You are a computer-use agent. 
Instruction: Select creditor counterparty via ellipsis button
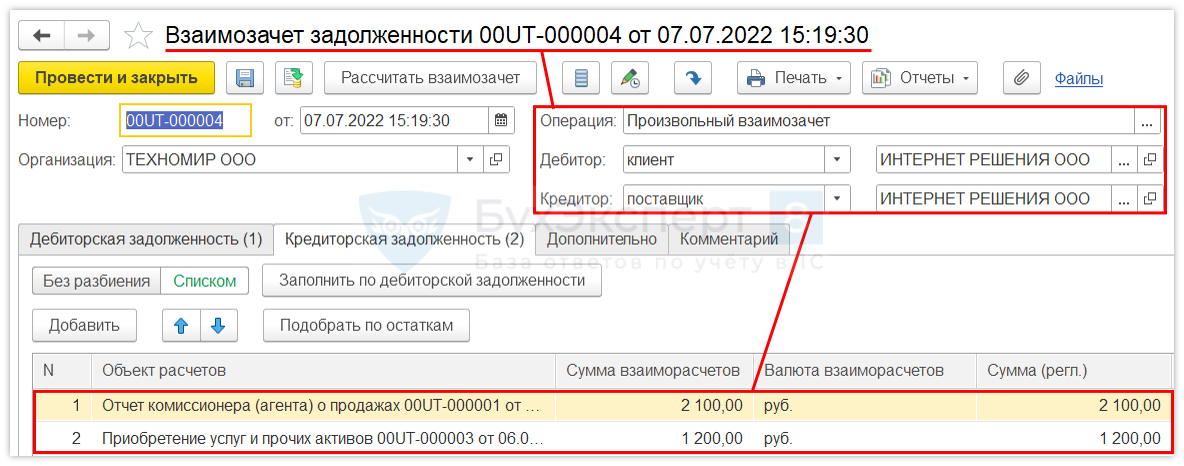click(x=1124, y=199)
